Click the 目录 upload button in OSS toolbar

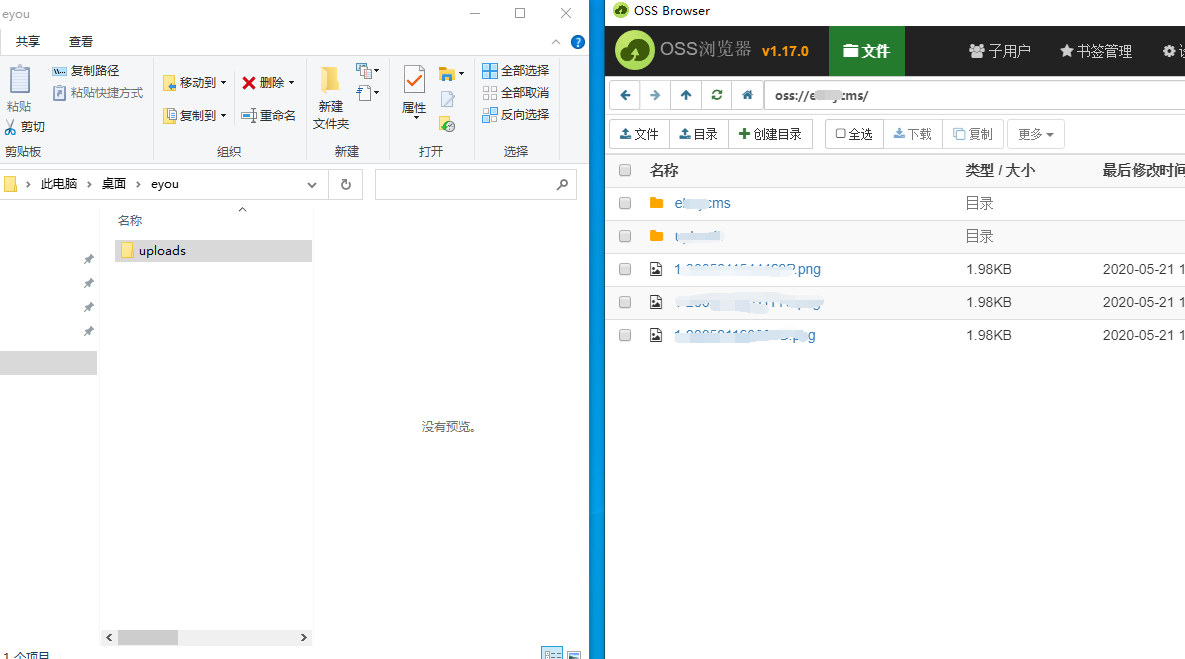[699, 134]
